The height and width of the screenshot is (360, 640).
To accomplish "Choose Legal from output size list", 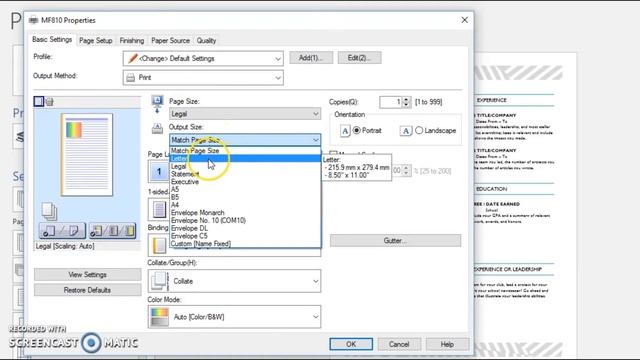I will click(x=245, y=166).
